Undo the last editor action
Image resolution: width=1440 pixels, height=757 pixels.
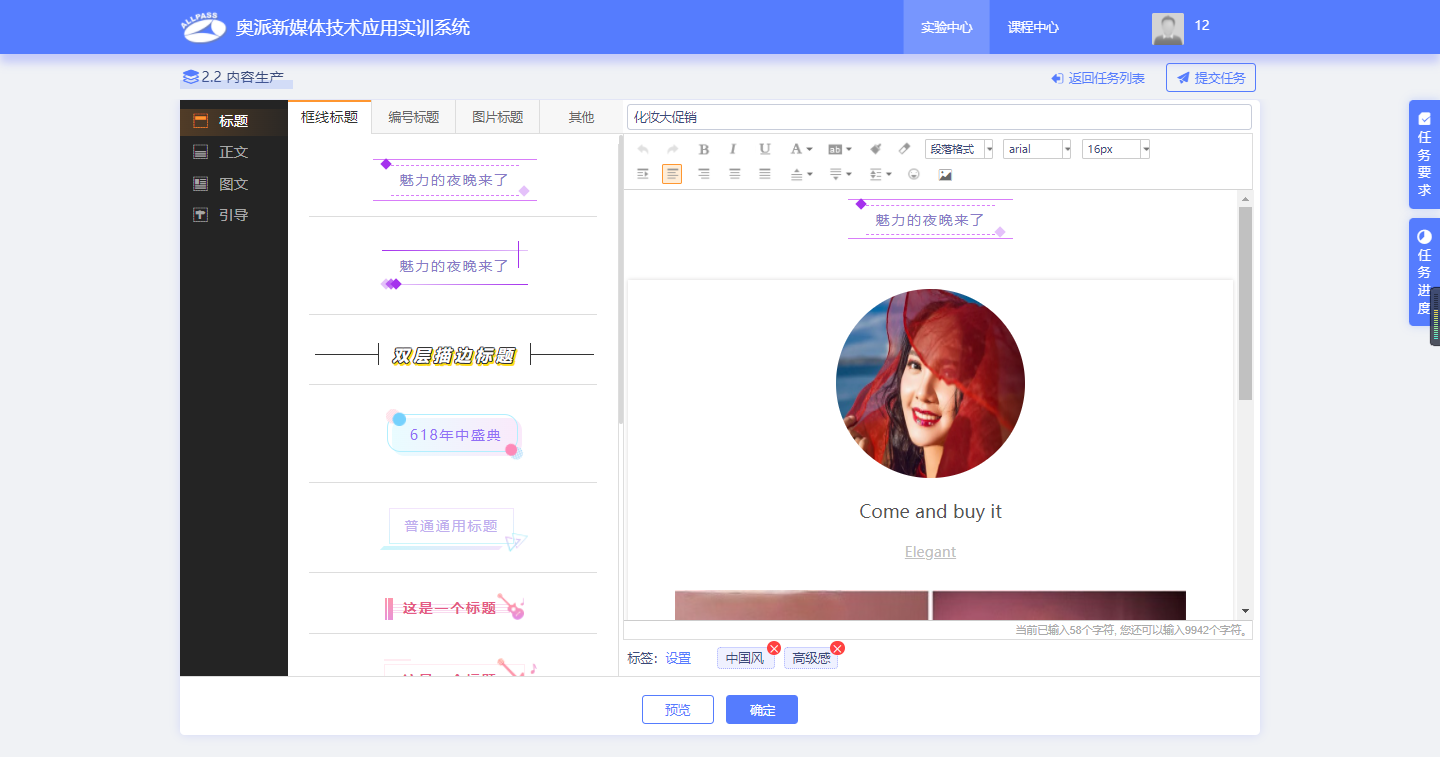click(x=643, y=149)
